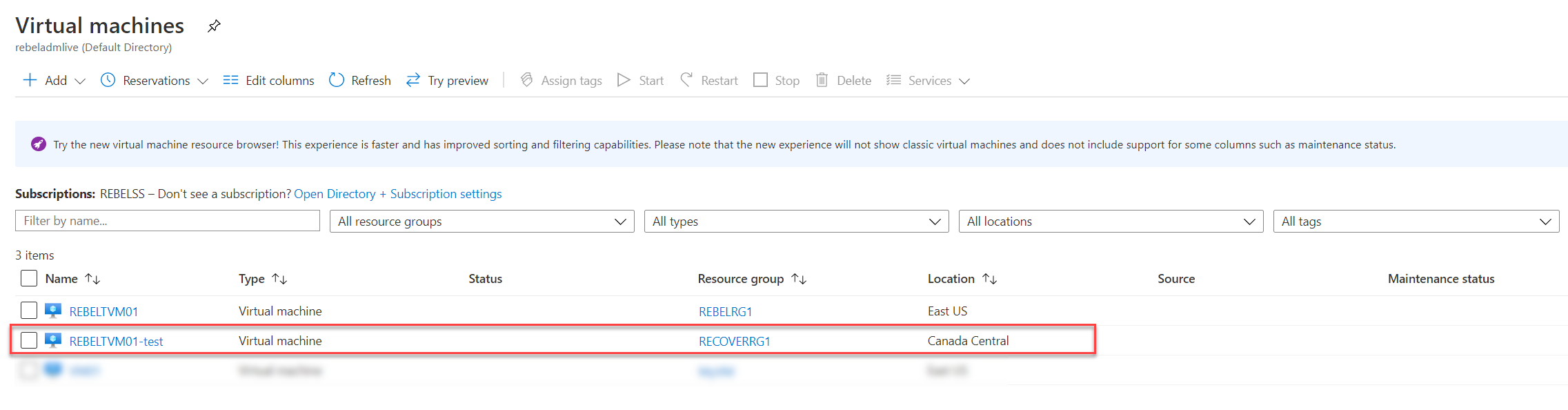The height and width of the screenshot is (410, 1568).
Task: Open the All types dropdown
Action: coord(797,221)
